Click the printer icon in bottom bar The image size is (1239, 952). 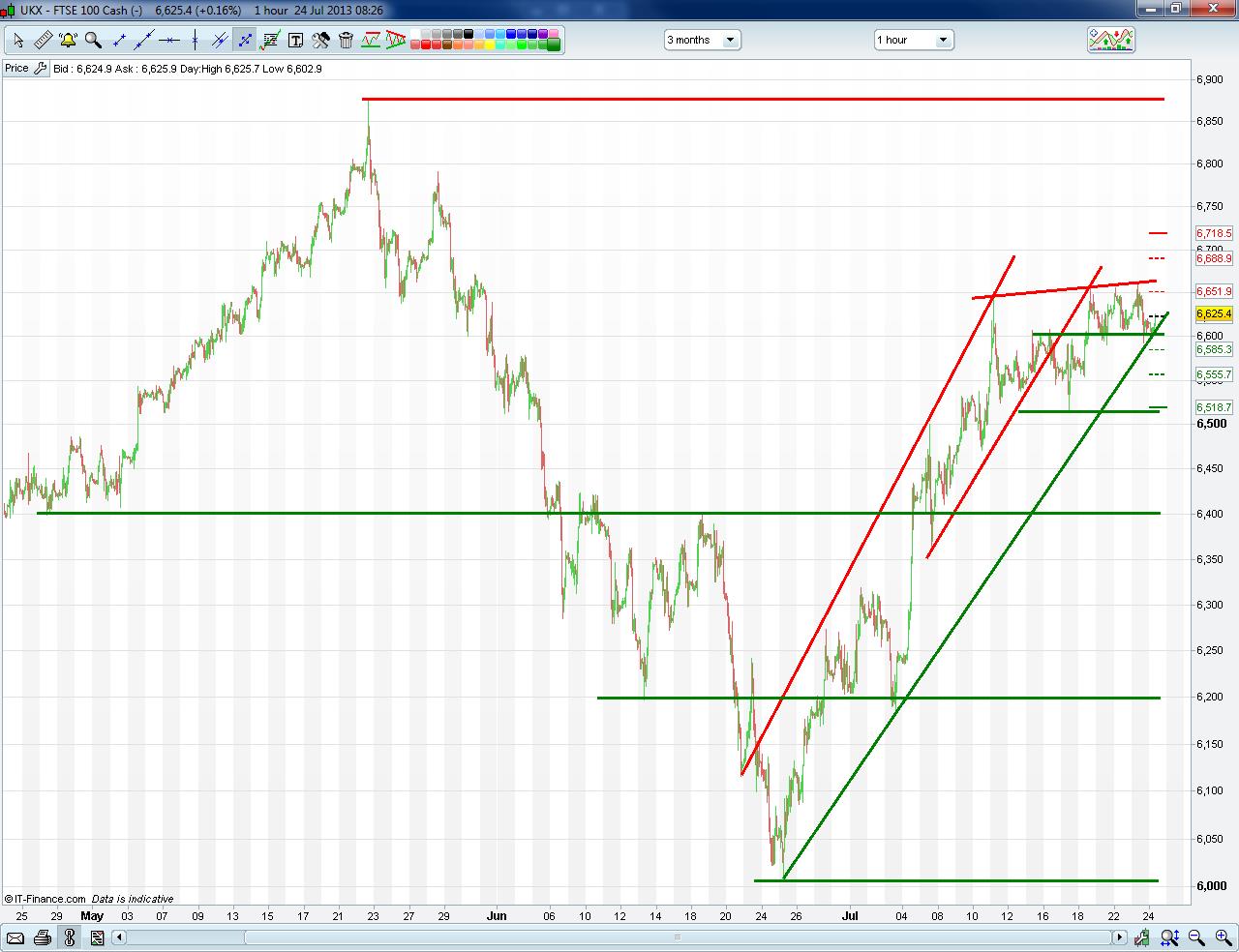click(x=42, y=937)
